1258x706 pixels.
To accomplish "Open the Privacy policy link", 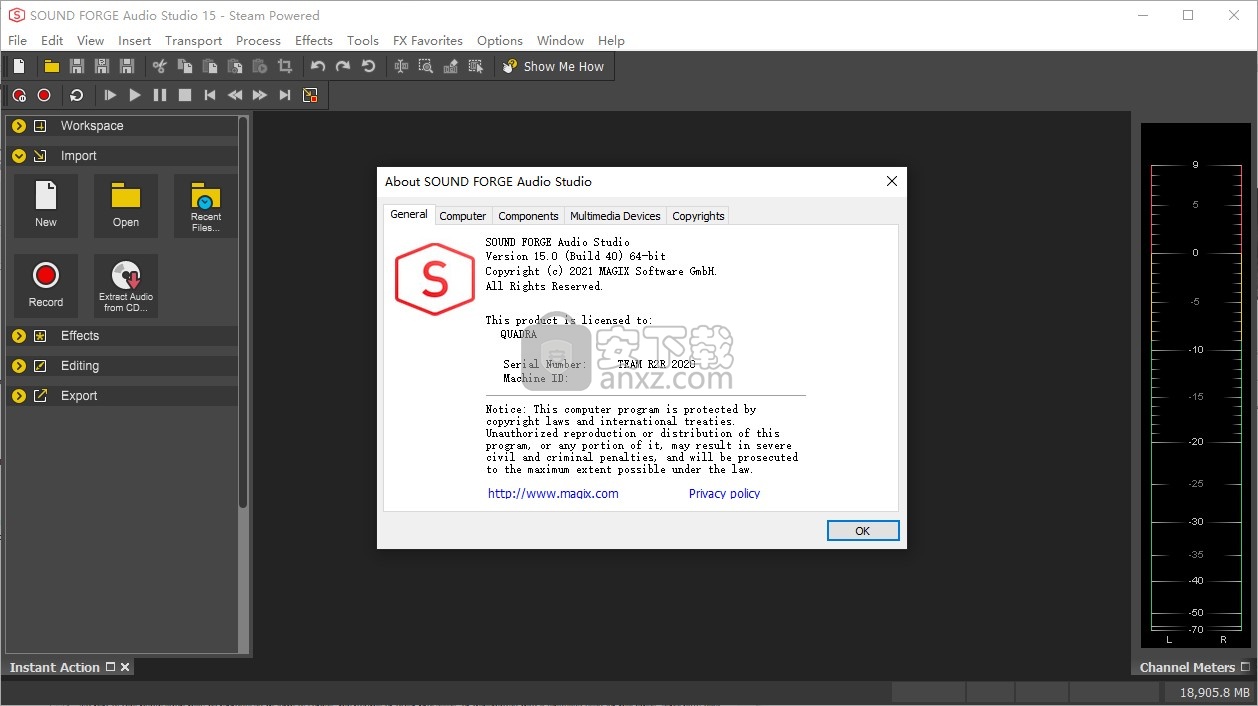I will tap(724, 493).
